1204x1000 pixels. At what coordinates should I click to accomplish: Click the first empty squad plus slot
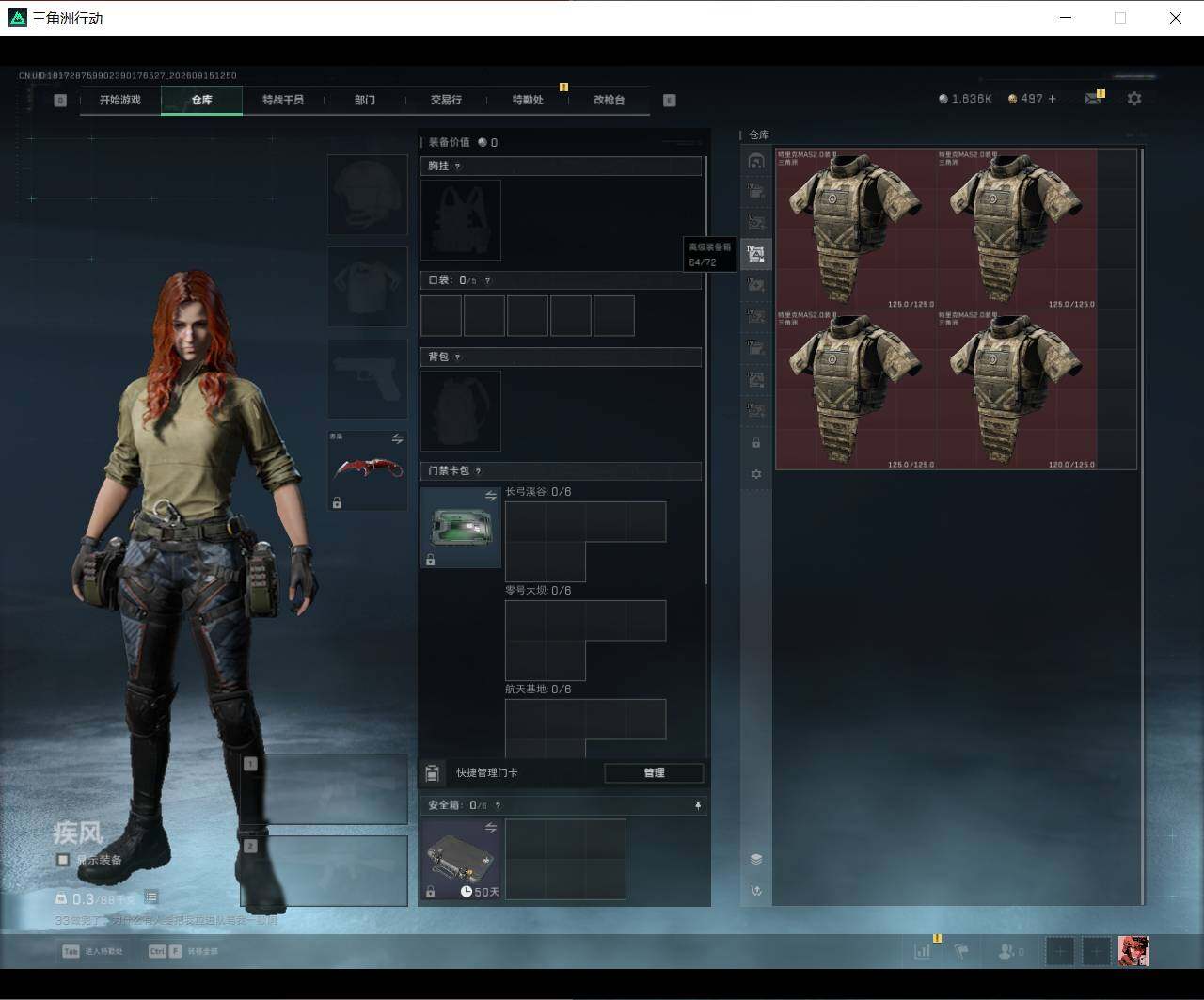coord(1060,951)
